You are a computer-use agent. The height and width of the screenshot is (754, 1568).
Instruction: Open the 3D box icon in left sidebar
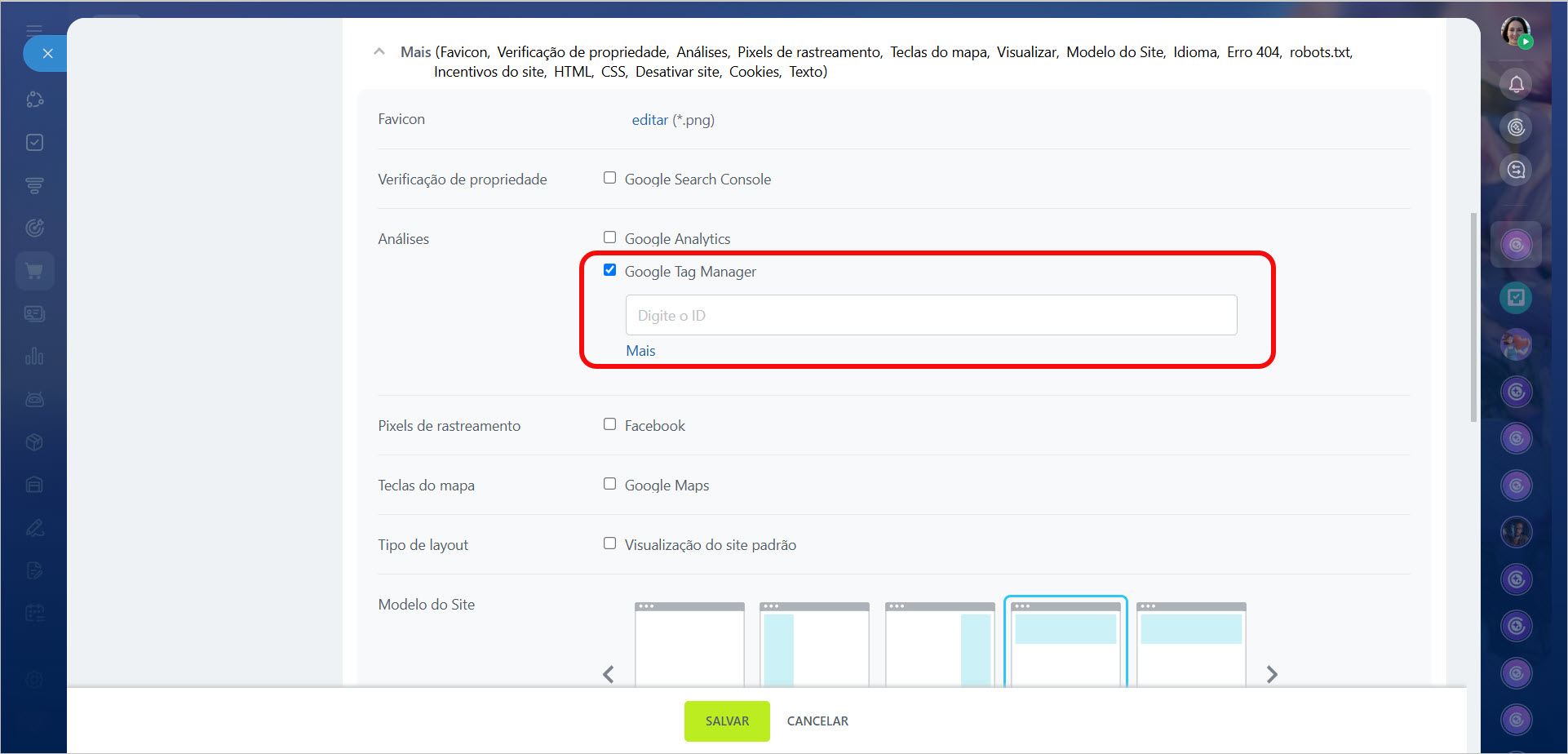click(x=34, y=442)
